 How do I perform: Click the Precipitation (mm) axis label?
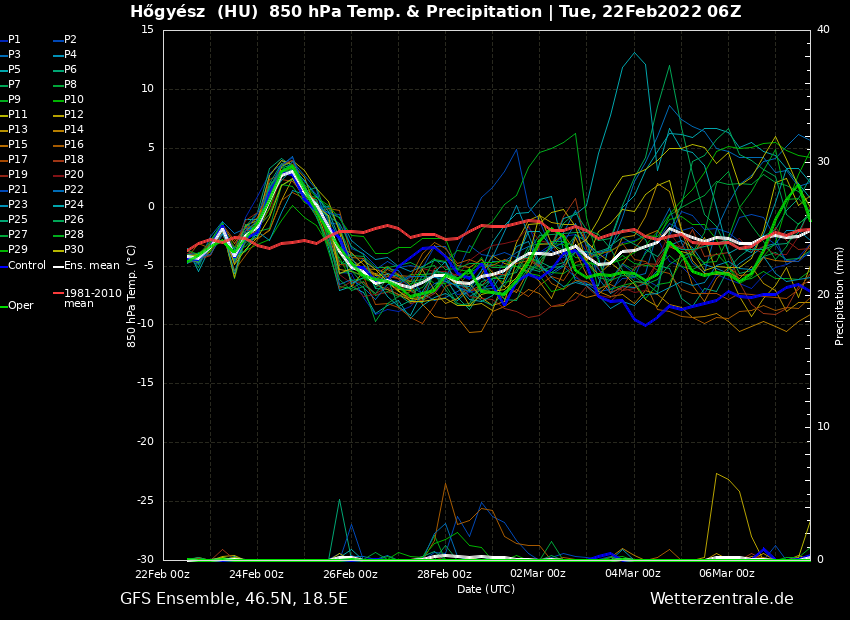coord(840,295)
